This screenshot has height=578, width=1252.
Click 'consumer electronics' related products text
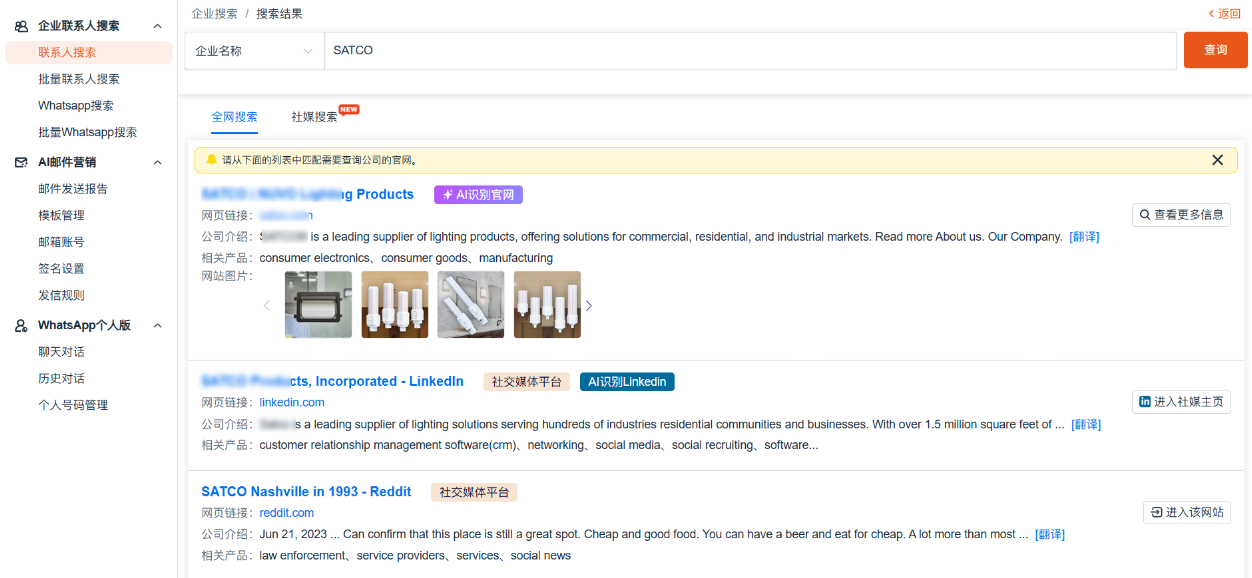[314, 258]
